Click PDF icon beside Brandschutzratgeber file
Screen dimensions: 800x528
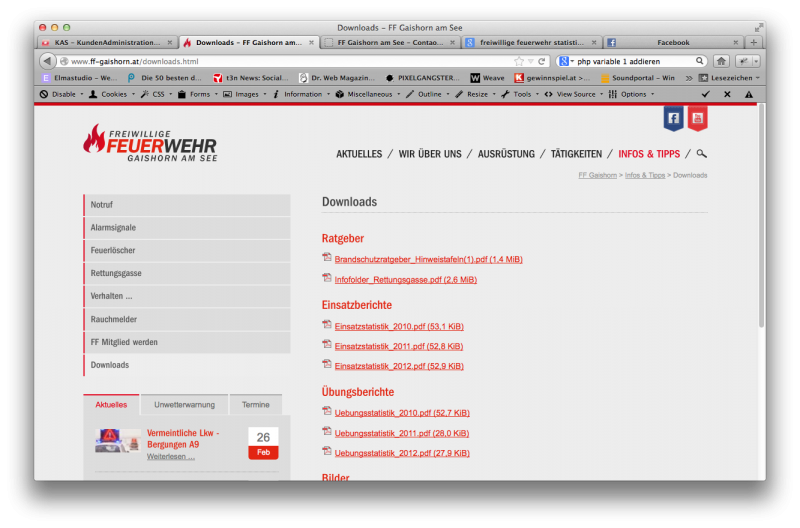pos(327,257)
